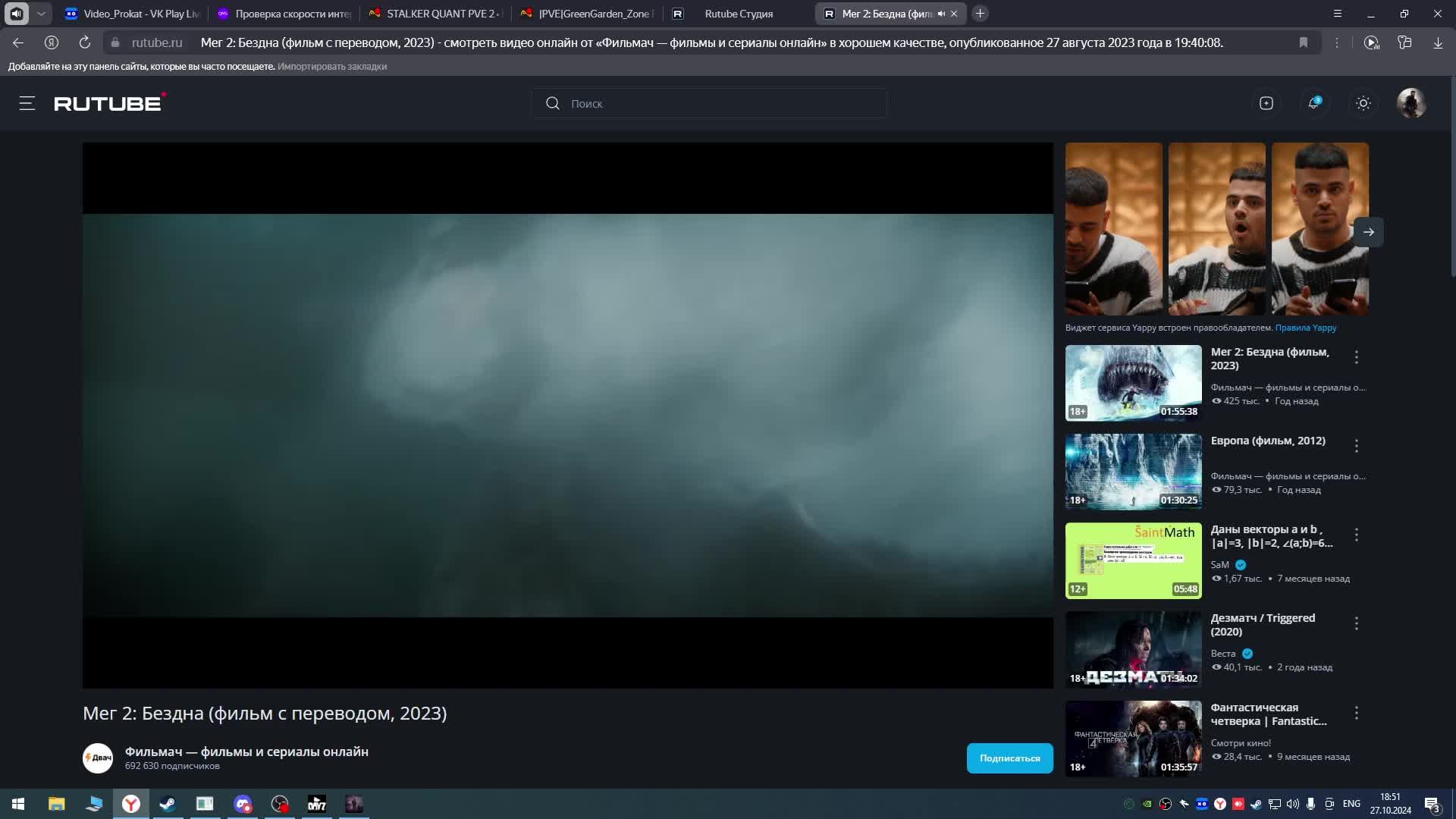Open options menu for Дезматч / Triggered

[1357, 623]
